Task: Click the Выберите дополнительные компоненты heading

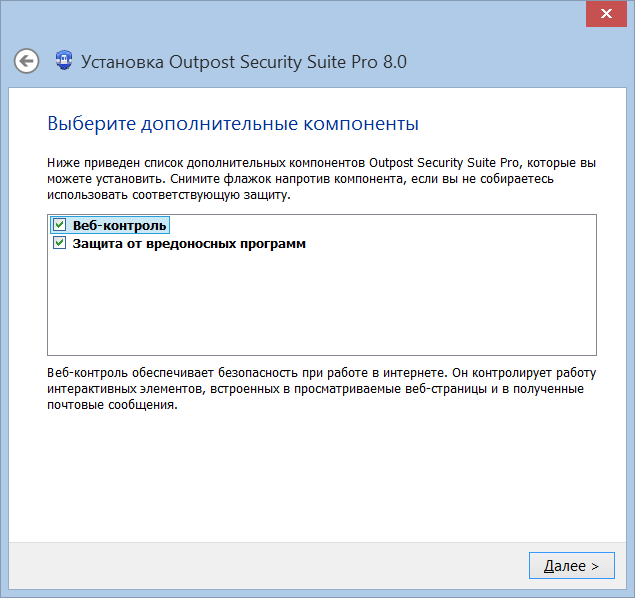Action: tap(232, 124)
